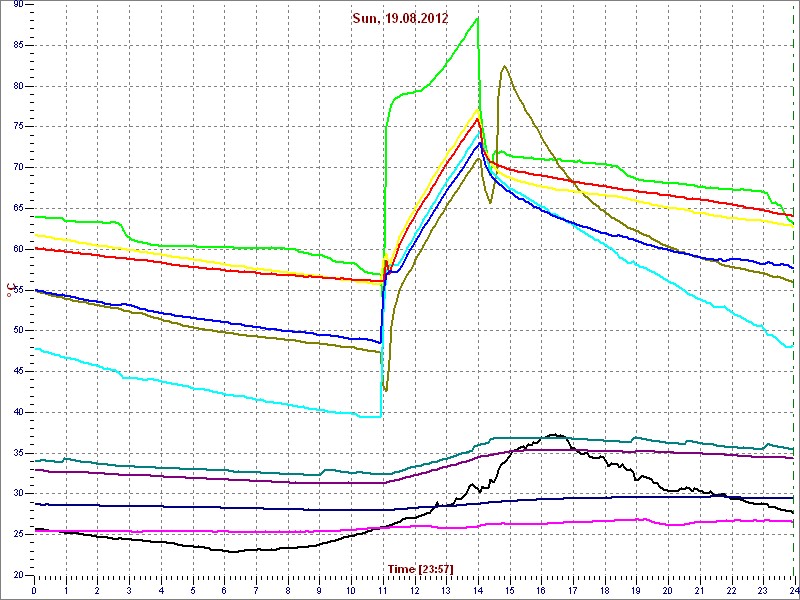The width and height of the screenshot is (800, 600).
Task: Click the 85 value on temperature axis
Action: (x=18, y=45)
